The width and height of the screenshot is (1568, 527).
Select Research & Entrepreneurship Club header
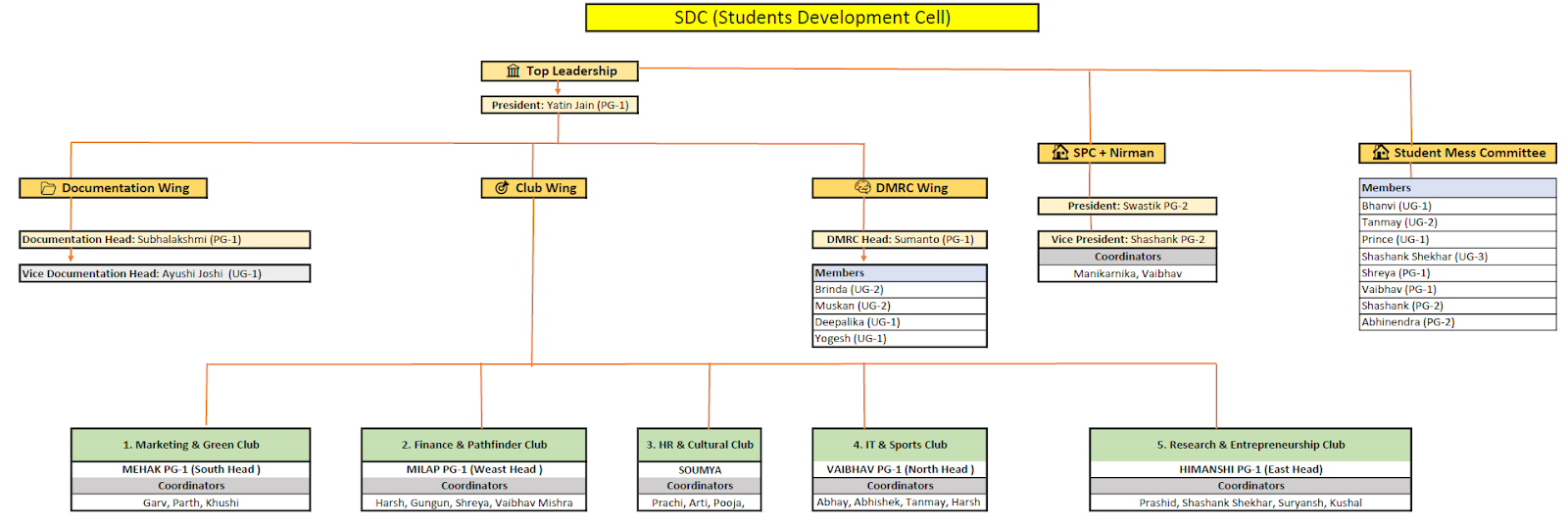[x=1250, y=445]
